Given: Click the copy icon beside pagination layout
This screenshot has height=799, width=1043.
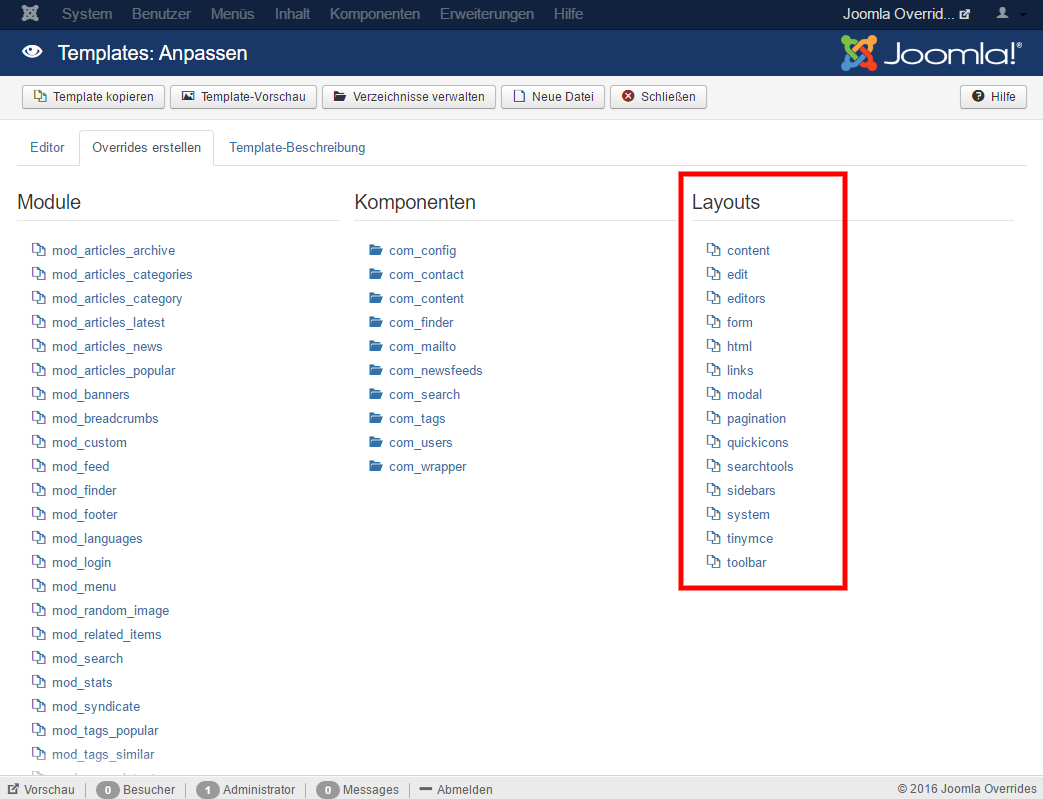Looking at the screenshot, I should (713, 418).
